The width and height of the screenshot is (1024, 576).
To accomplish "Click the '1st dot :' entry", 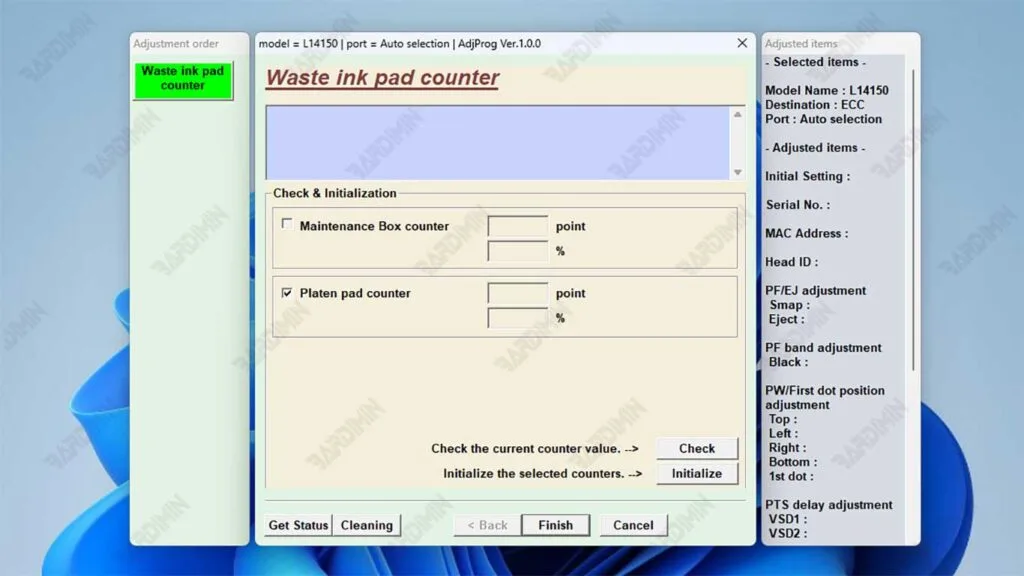I will (791, 477).
